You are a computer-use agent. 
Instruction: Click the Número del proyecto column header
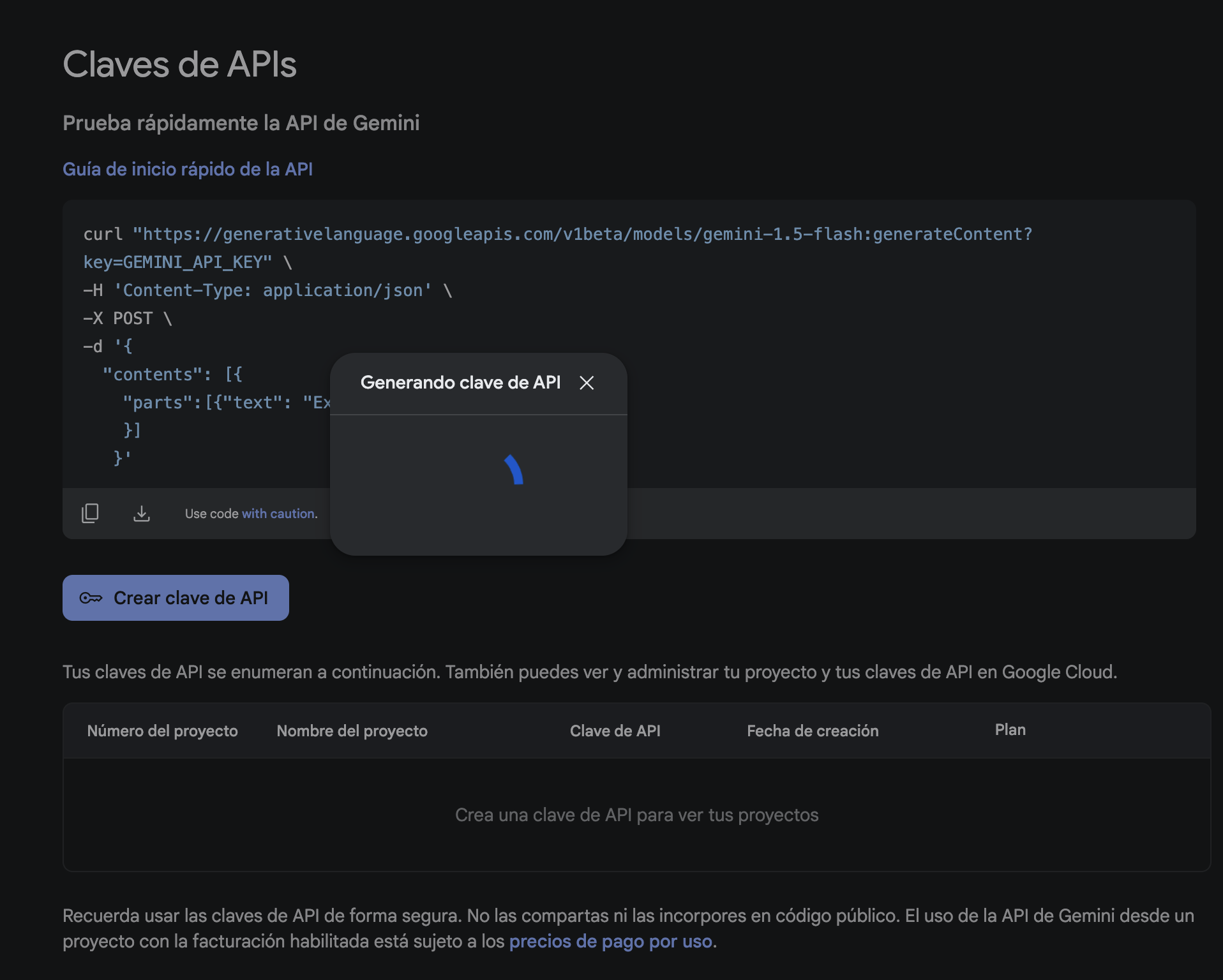(162, 731)
